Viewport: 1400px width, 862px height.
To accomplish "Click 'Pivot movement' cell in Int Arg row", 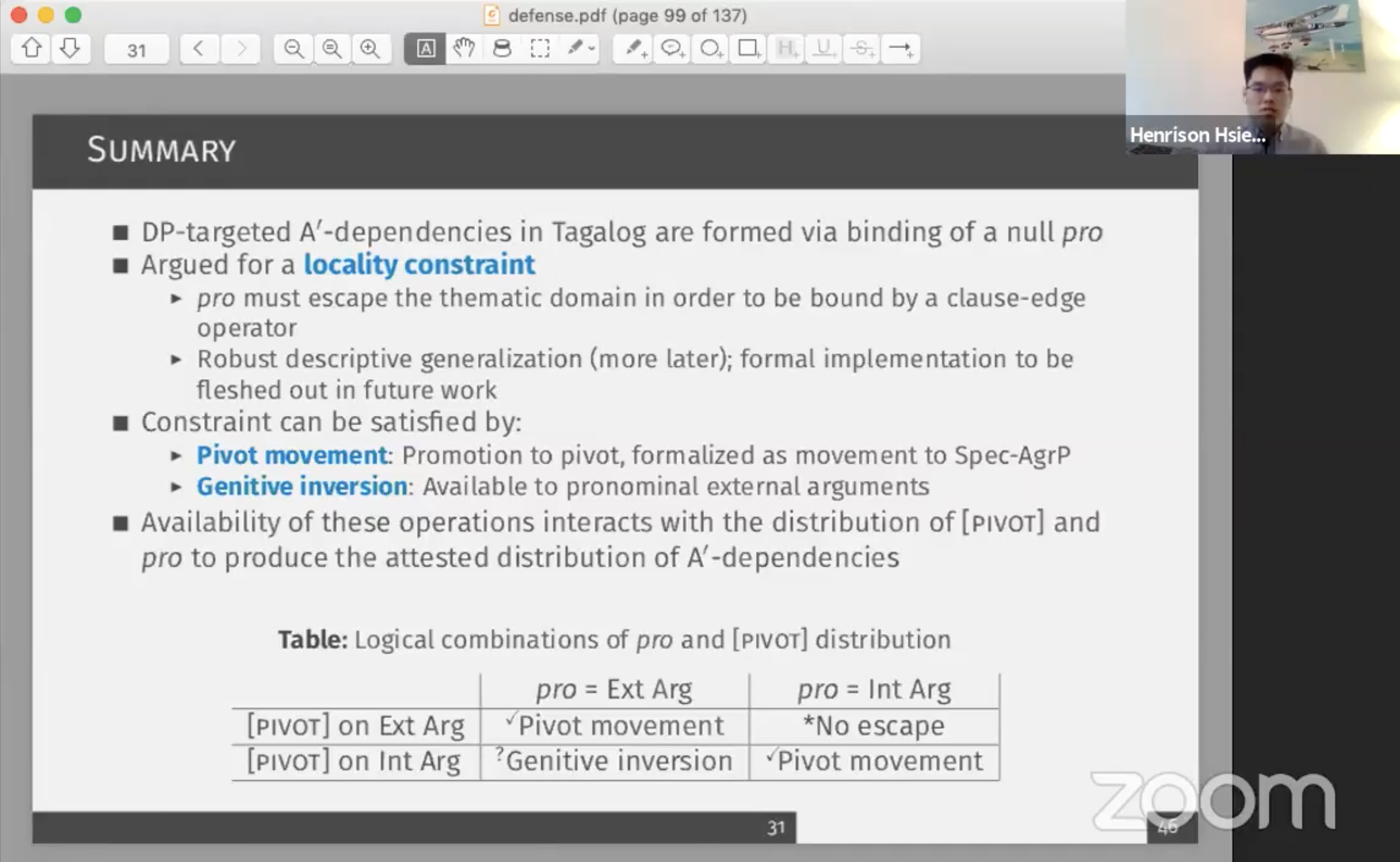I will point(875,761).
